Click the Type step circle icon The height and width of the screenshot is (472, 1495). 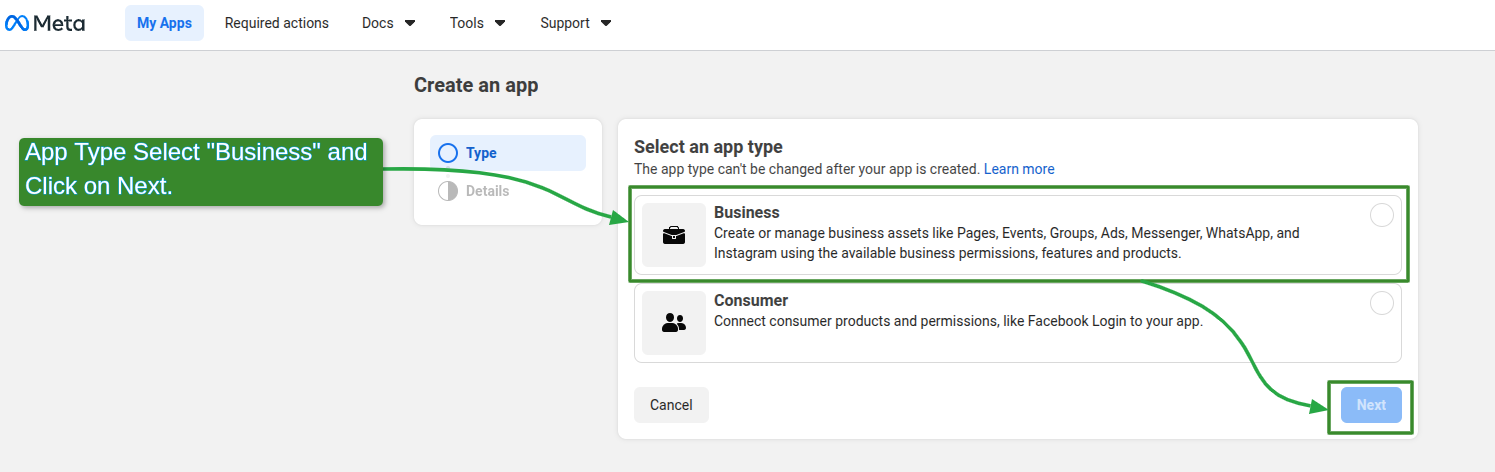(448, 153)
